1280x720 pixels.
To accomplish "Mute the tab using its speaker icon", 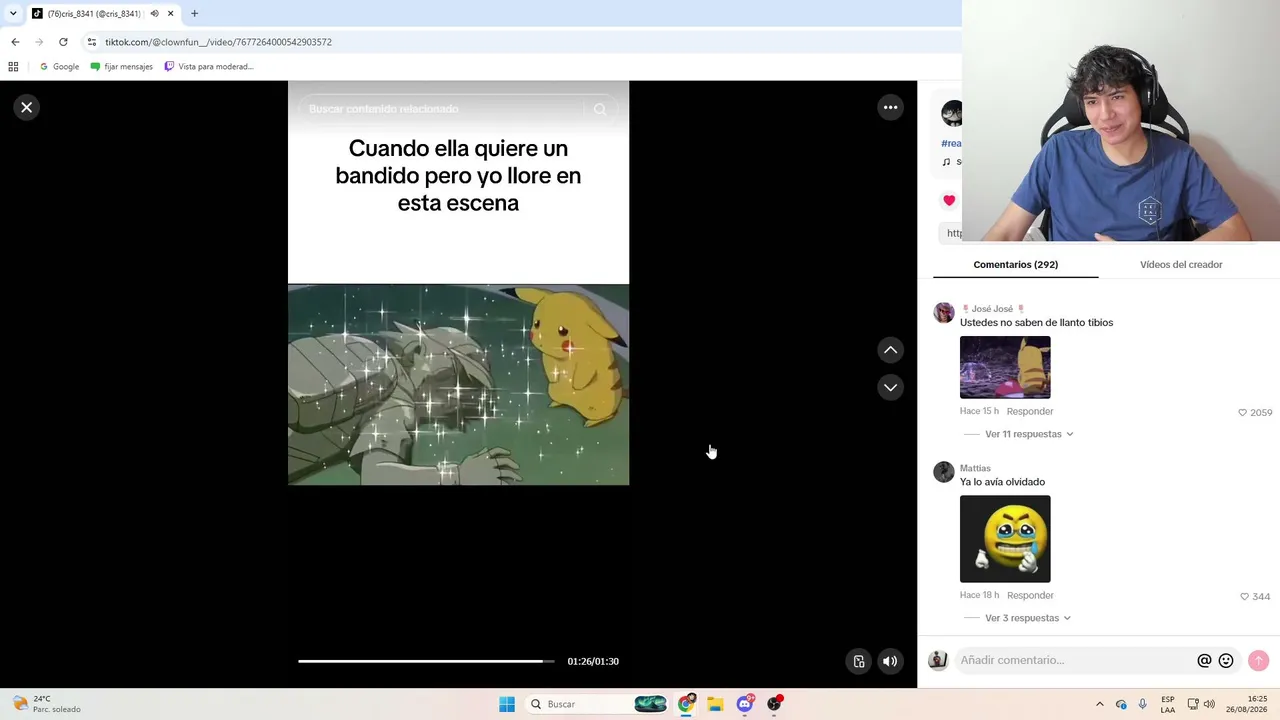I will (154, 14).
